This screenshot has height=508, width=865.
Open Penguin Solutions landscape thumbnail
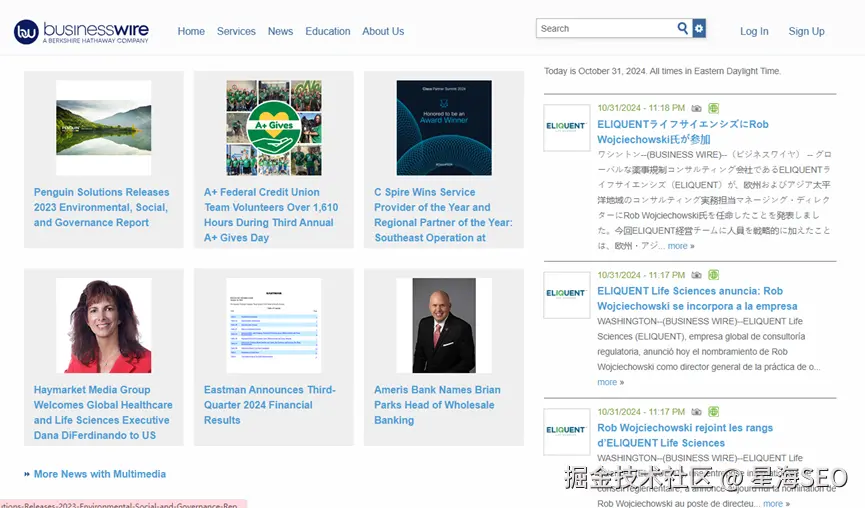(104, 127)
